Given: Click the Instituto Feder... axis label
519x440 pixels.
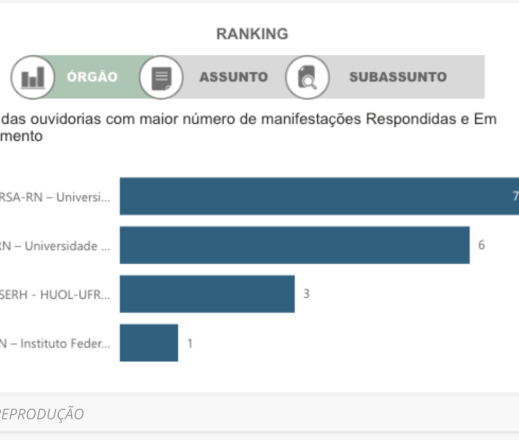Looking at the screenshot, I should 55,343.
